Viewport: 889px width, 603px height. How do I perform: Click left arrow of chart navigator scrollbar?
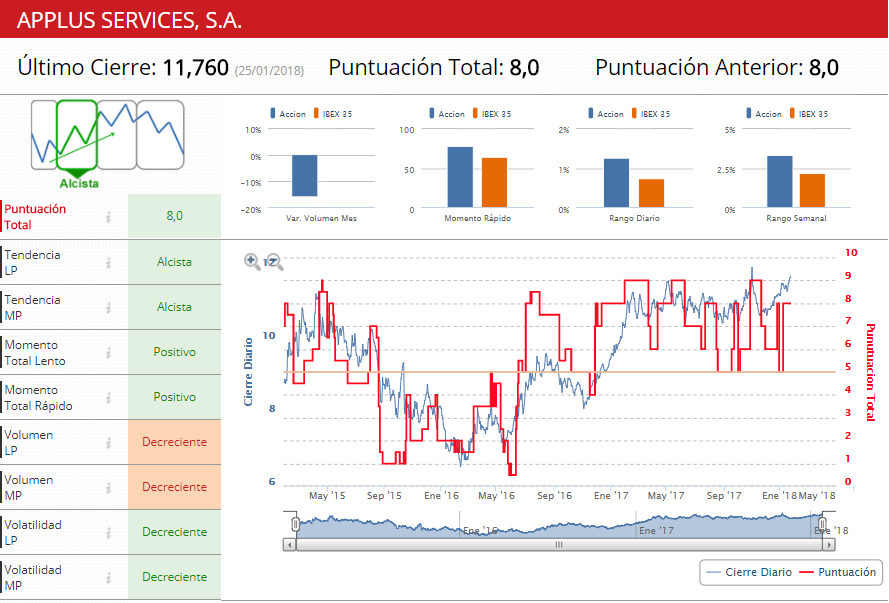[x=290, y=545]
